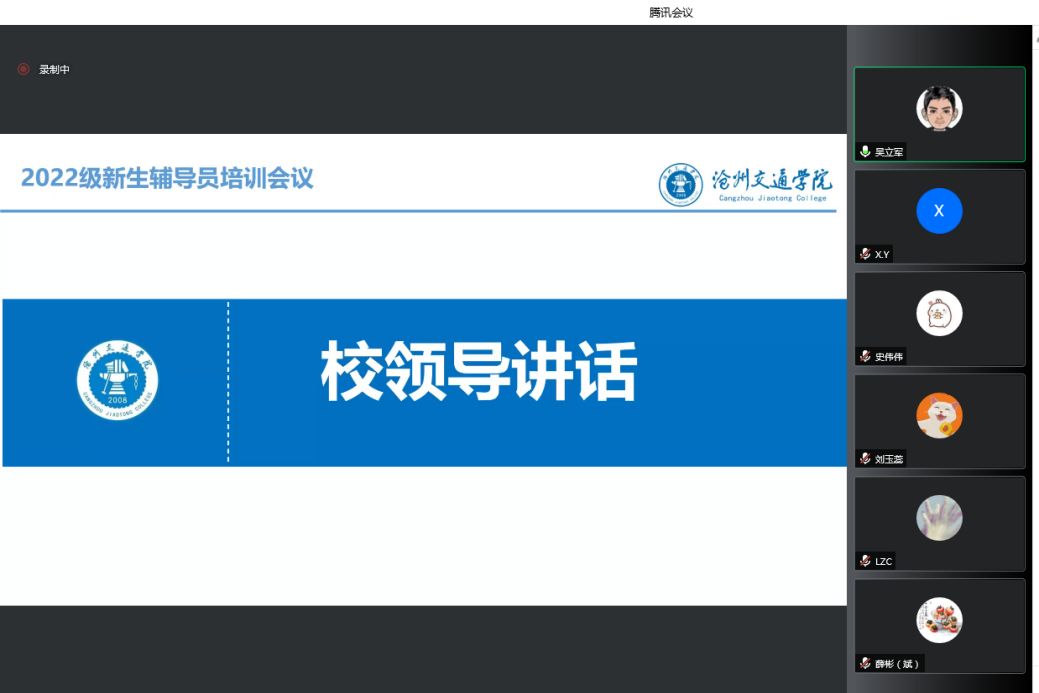Click the participant name label 吴立军
Viewport: 1039px width, 693px height.
(x=889, y=153)
